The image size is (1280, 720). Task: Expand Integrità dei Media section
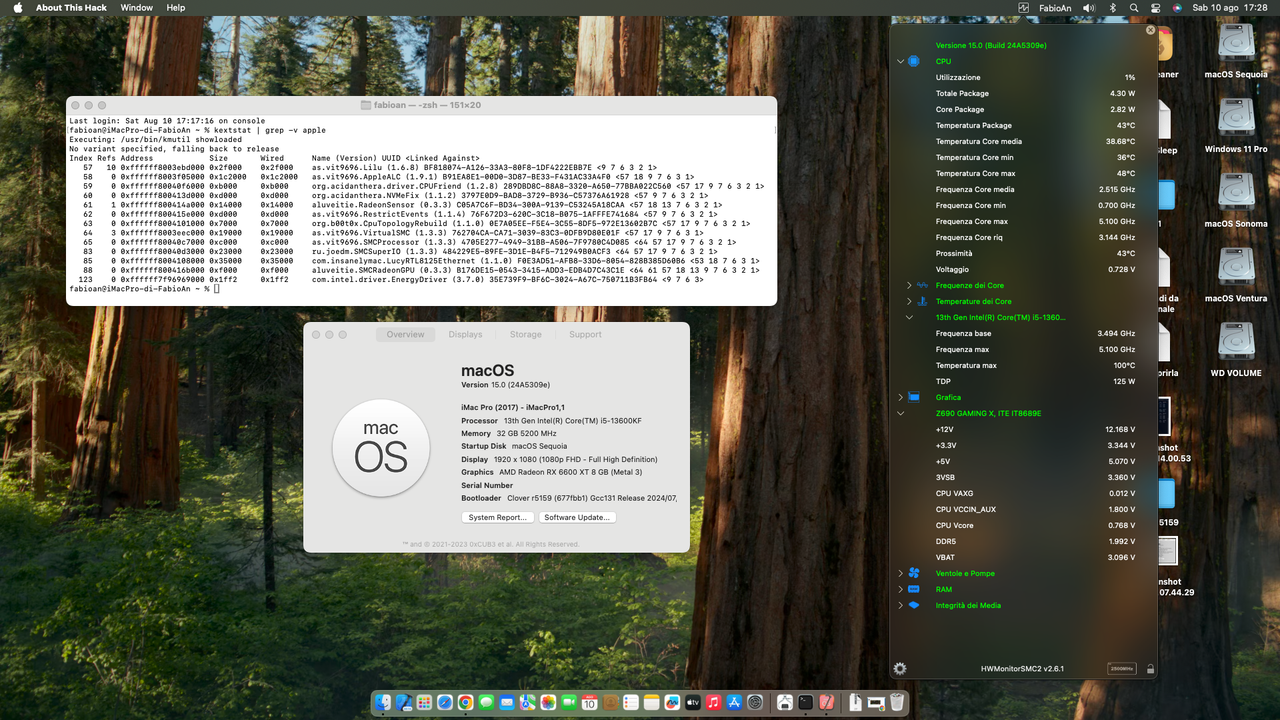point(900,605)
